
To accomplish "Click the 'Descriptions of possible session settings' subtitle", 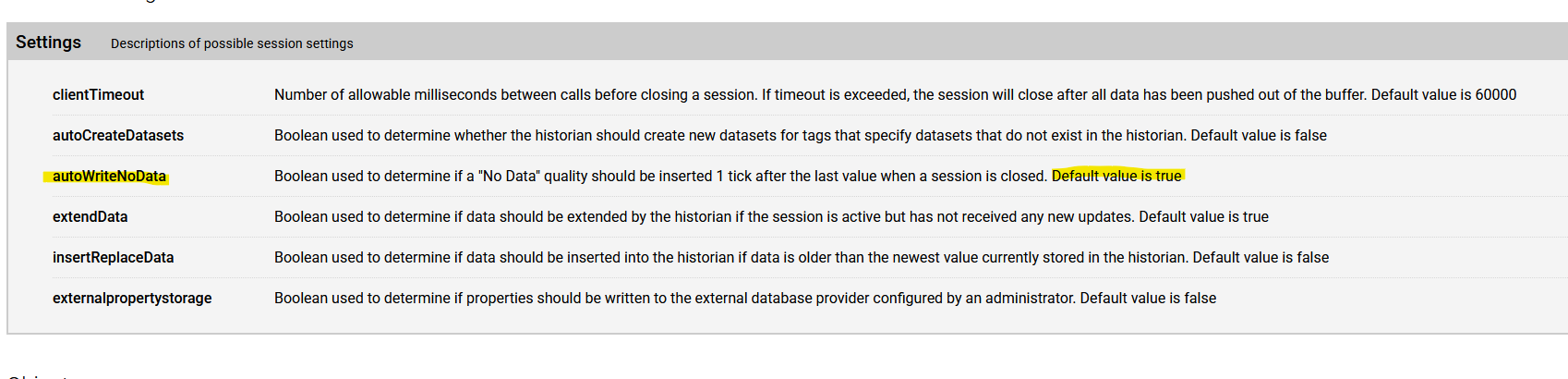I will tap(232, 43).
